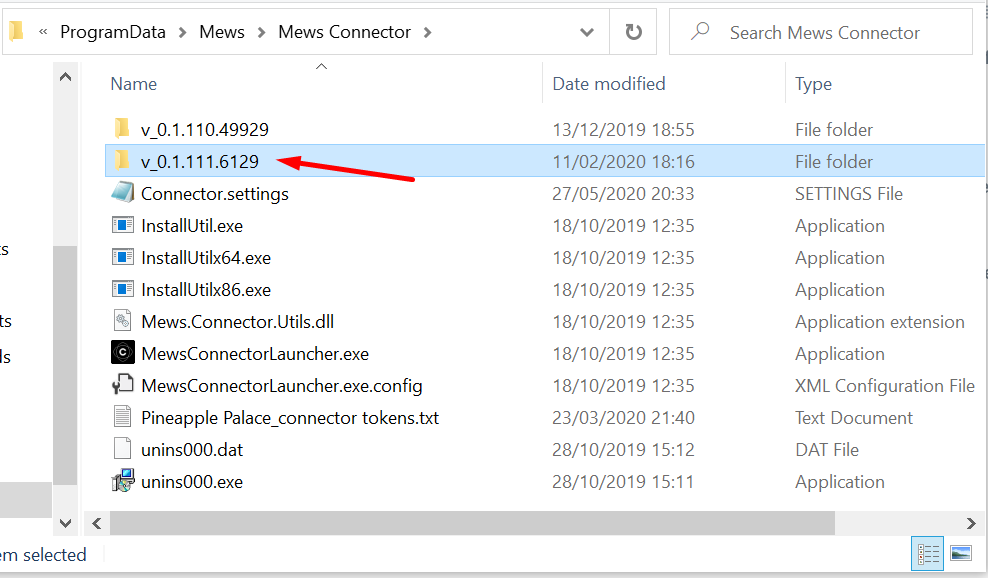
Task: Expand the chevron after Mews Connector breadcrumb
Action: (x=427, y=33)
